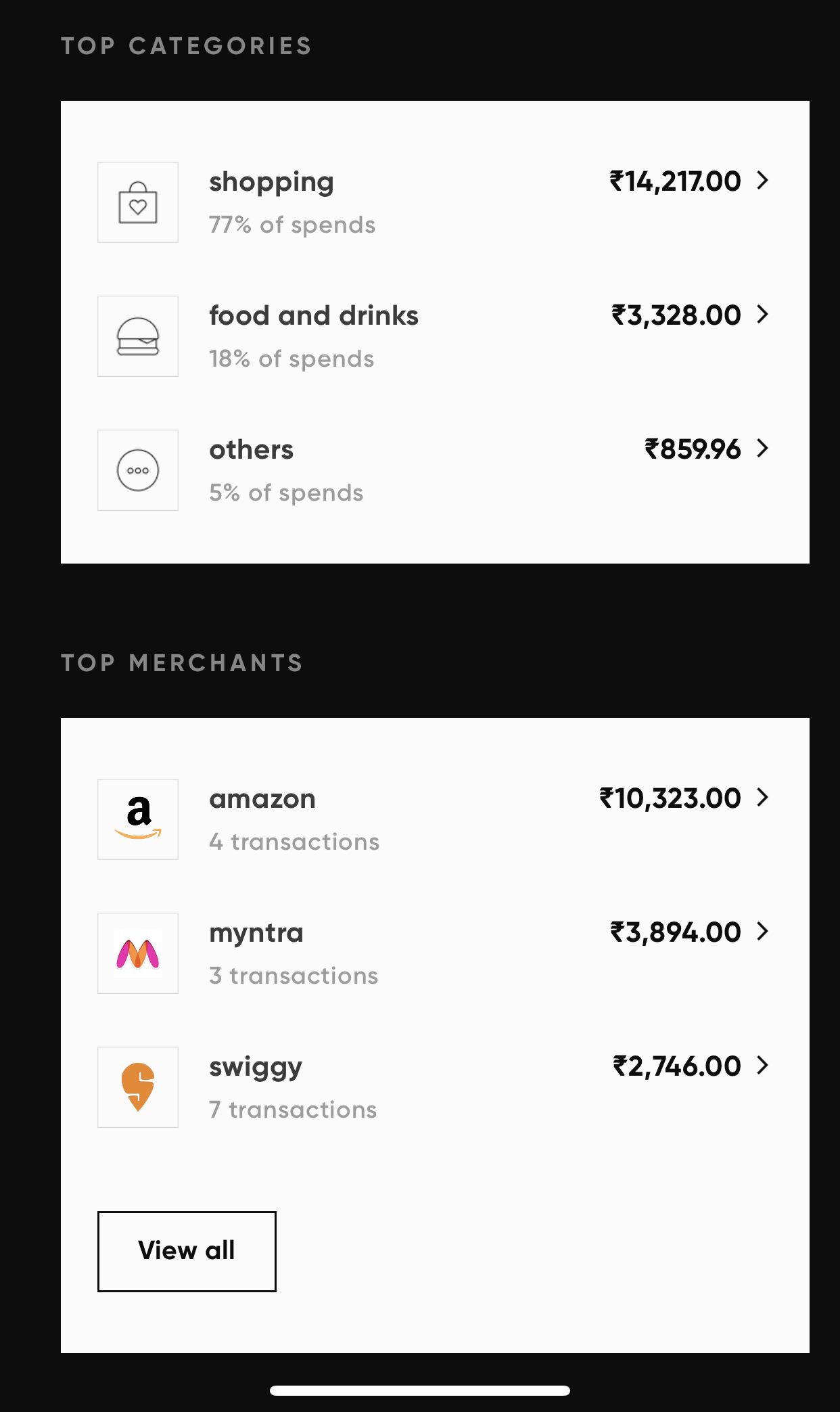Open the Myntra merchant logo
Screen dimensions: 840x1412
(x=138, y=953)
